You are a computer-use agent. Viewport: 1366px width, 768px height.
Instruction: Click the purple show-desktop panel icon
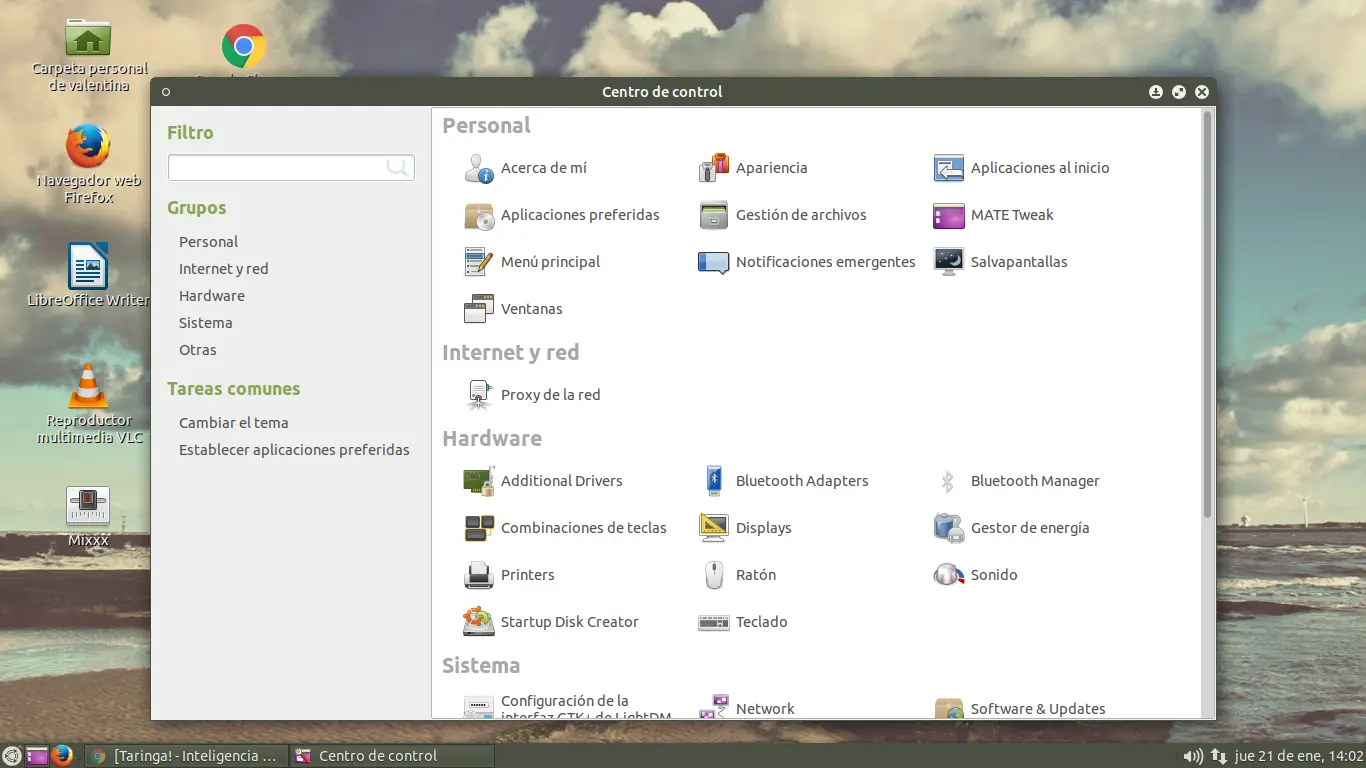coord(37,756)
